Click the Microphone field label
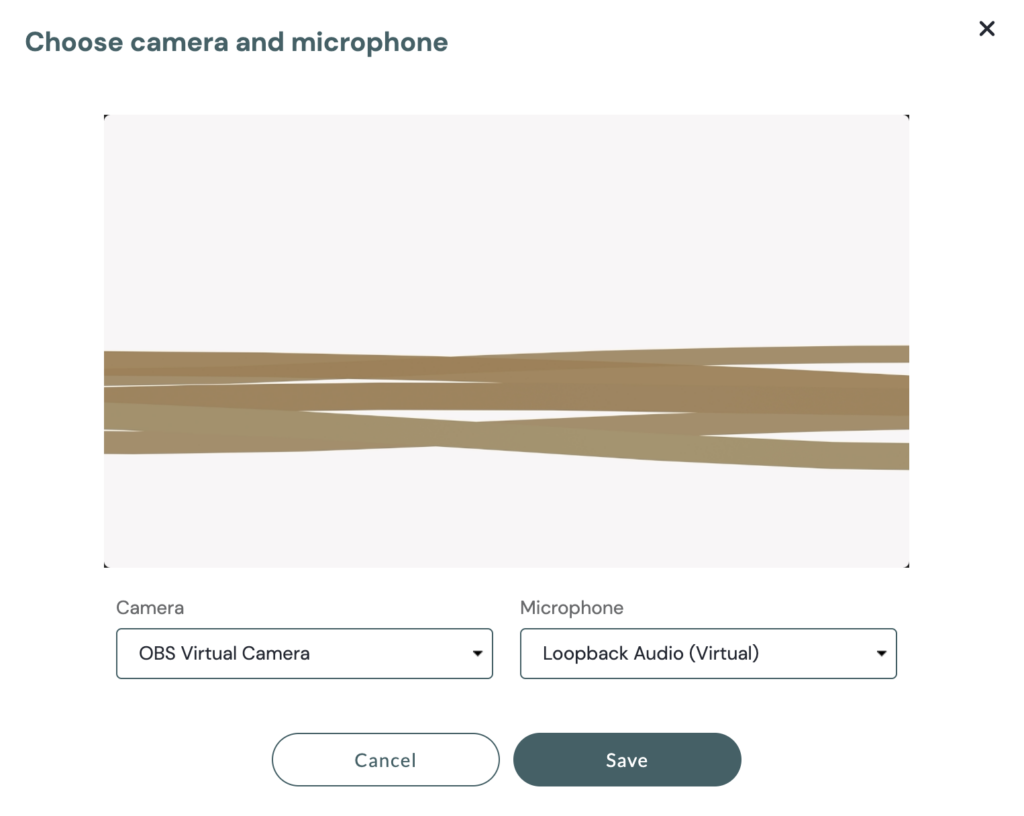1024x816 pixels. pos(571,608)
